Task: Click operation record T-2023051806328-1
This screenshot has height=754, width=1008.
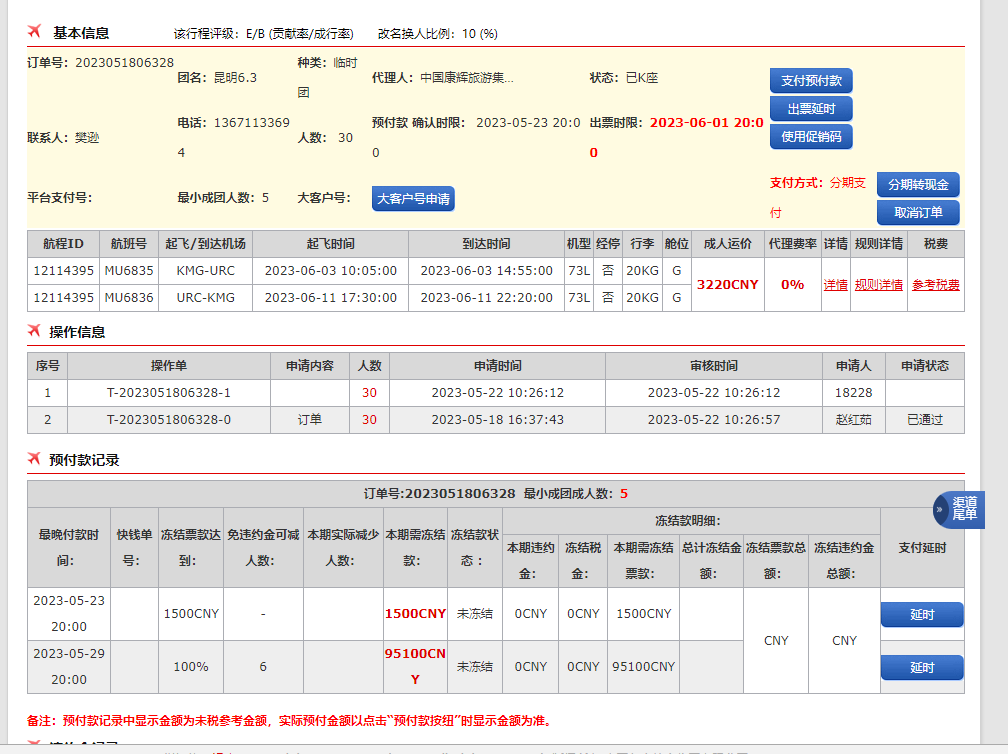Action: tap(168, 393)
